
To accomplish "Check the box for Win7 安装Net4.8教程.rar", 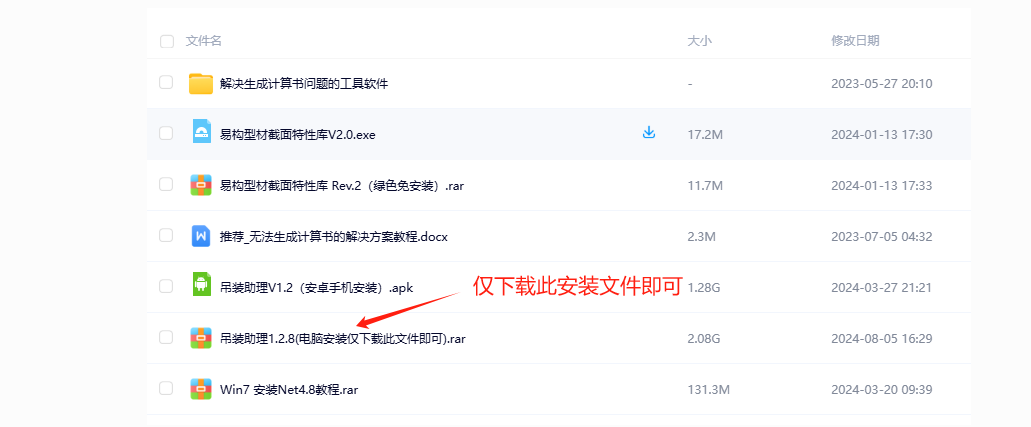I will (x=166, y=388).
